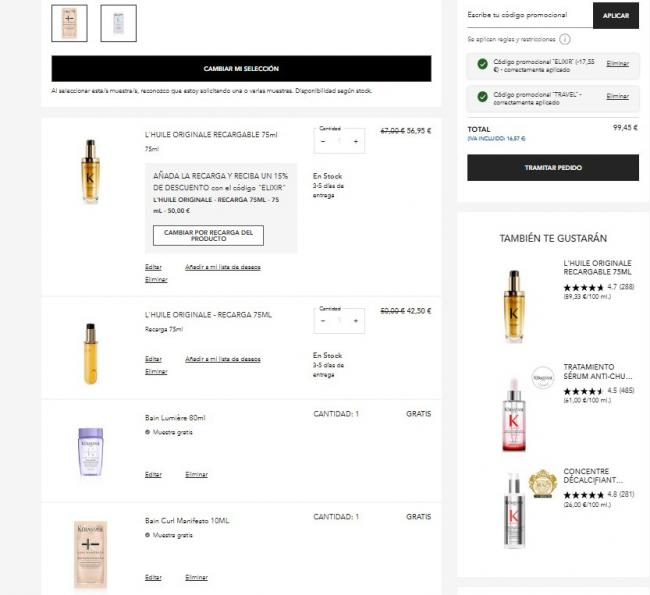
Task: Click the green checkmark for TRAVEL promo code
Action: pos(482,97)
